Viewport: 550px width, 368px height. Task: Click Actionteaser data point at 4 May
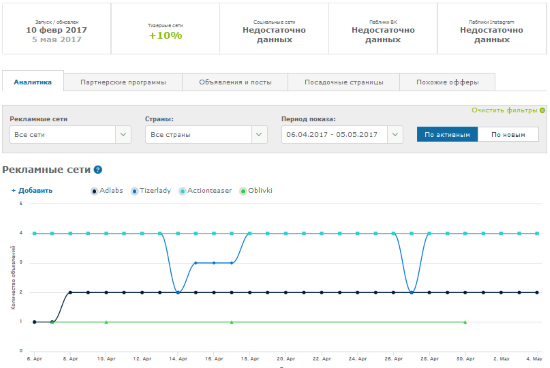coord(537,233)
